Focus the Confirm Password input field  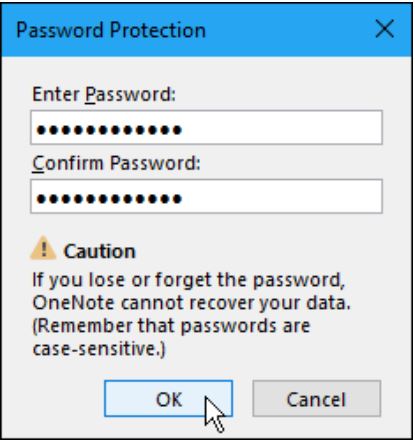point(206,196)
